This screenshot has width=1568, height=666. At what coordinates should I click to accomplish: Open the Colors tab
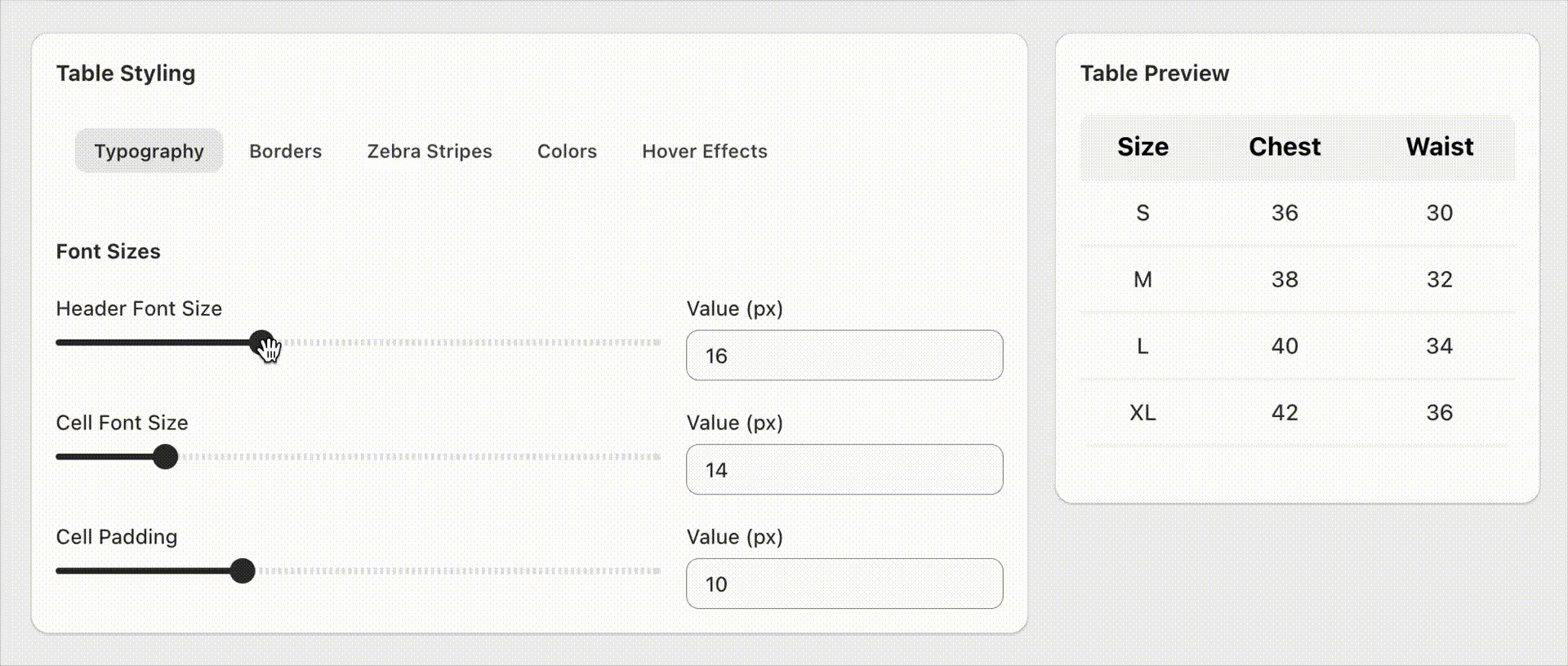coord(567,151)
